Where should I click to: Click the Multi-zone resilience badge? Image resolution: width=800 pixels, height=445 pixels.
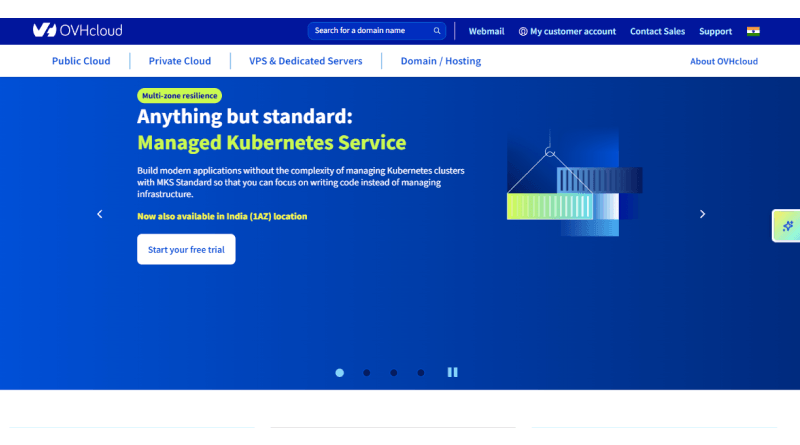point(180,95)
